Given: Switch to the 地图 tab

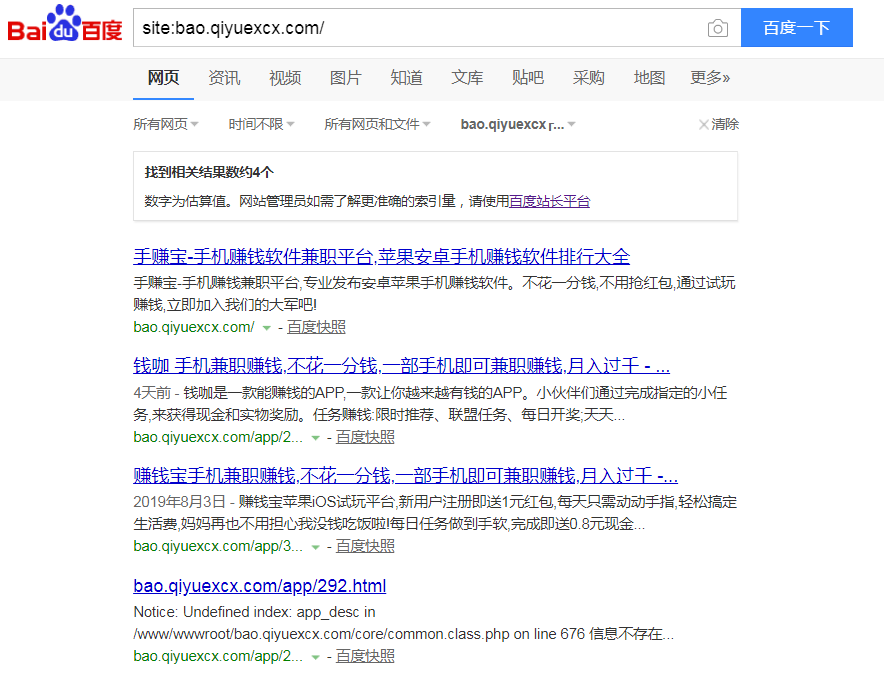Looking at the screenshot, I should pyautogui.click(x=649, y=78).
